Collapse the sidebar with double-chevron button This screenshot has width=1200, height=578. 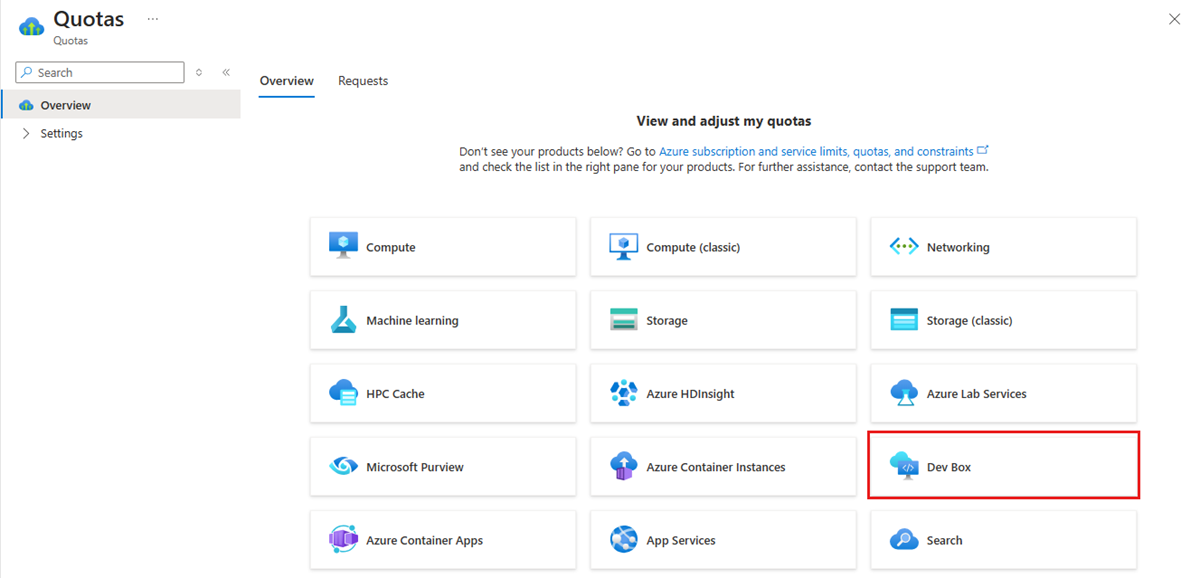pyautogui.click(x=226, y=72)
